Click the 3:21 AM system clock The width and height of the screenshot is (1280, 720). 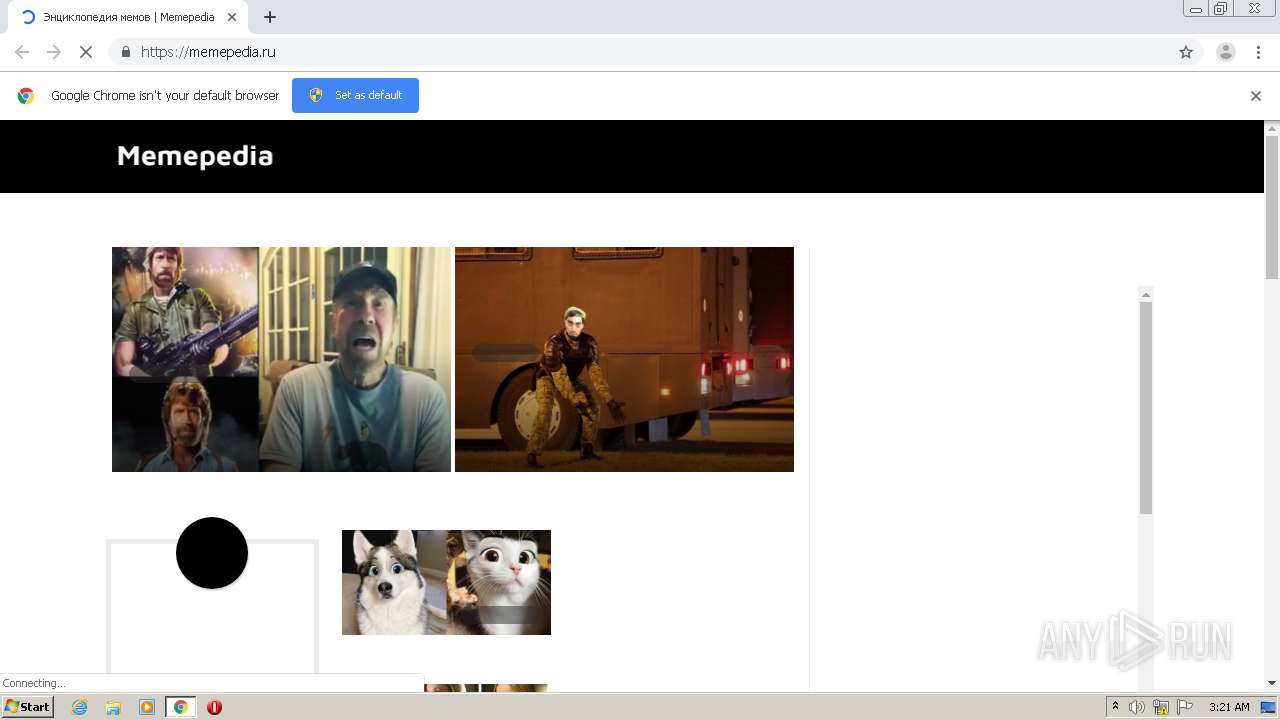point(1229,707)
